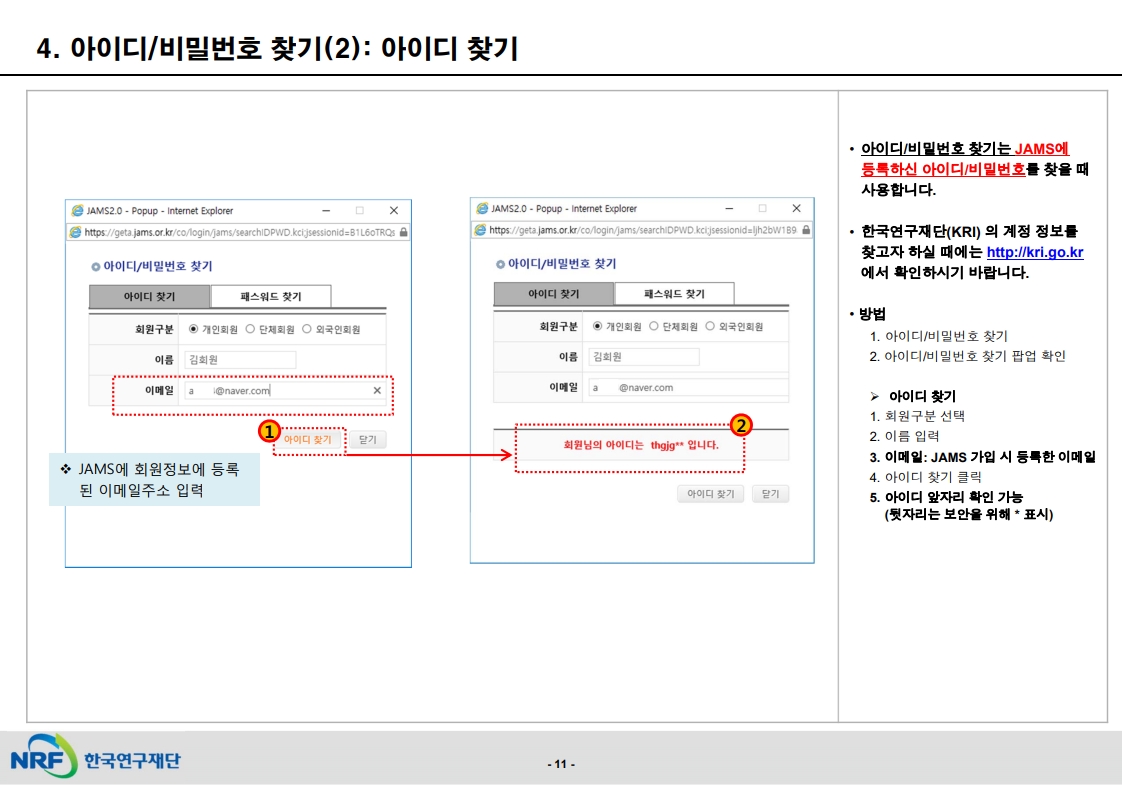Click page number - 11 -
Viewport: 1122px width, 793px height.
coord(561,764)
